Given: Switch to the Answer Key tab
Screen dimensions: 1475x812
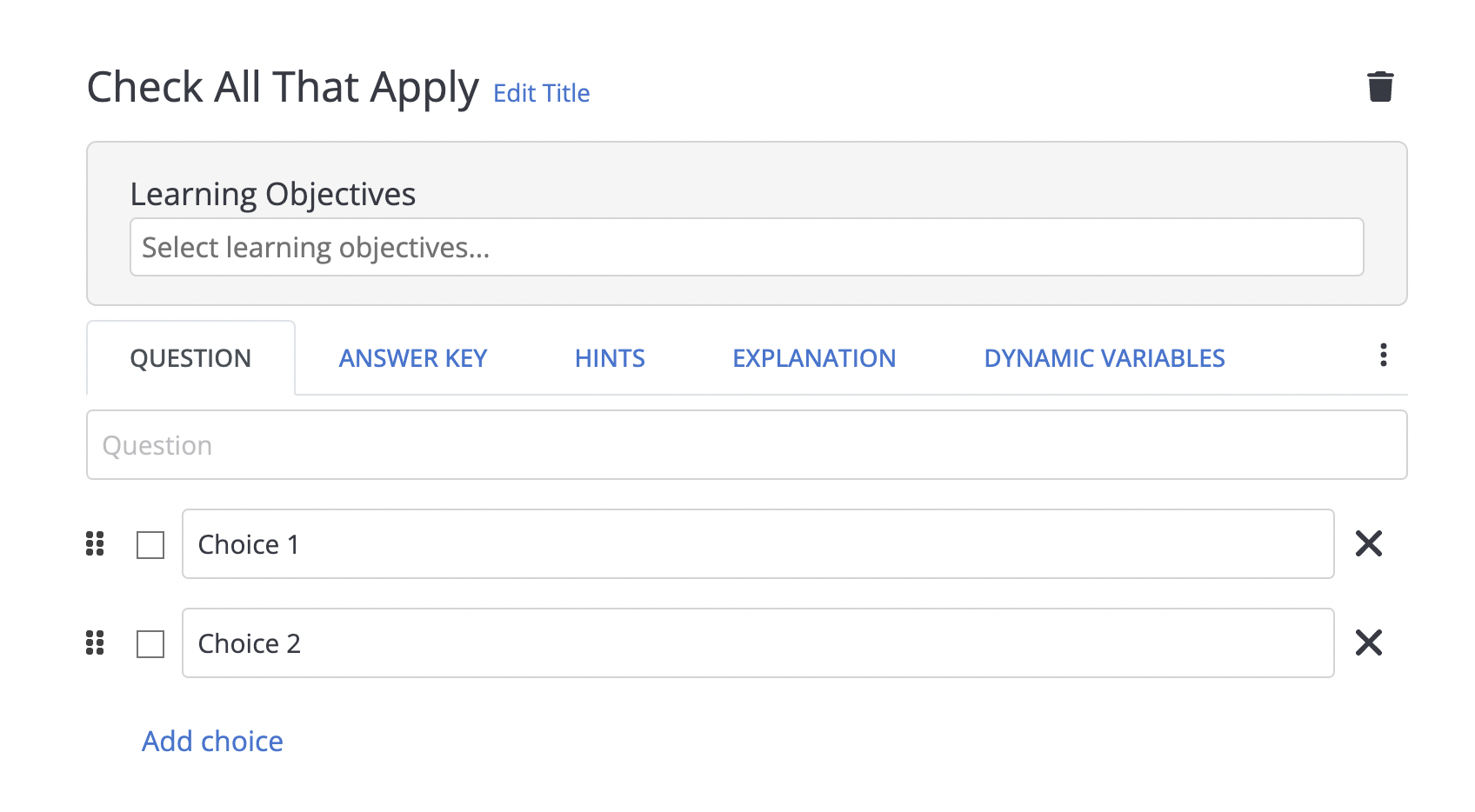Looking at the screenshot, I should click(x=413, y=358).
